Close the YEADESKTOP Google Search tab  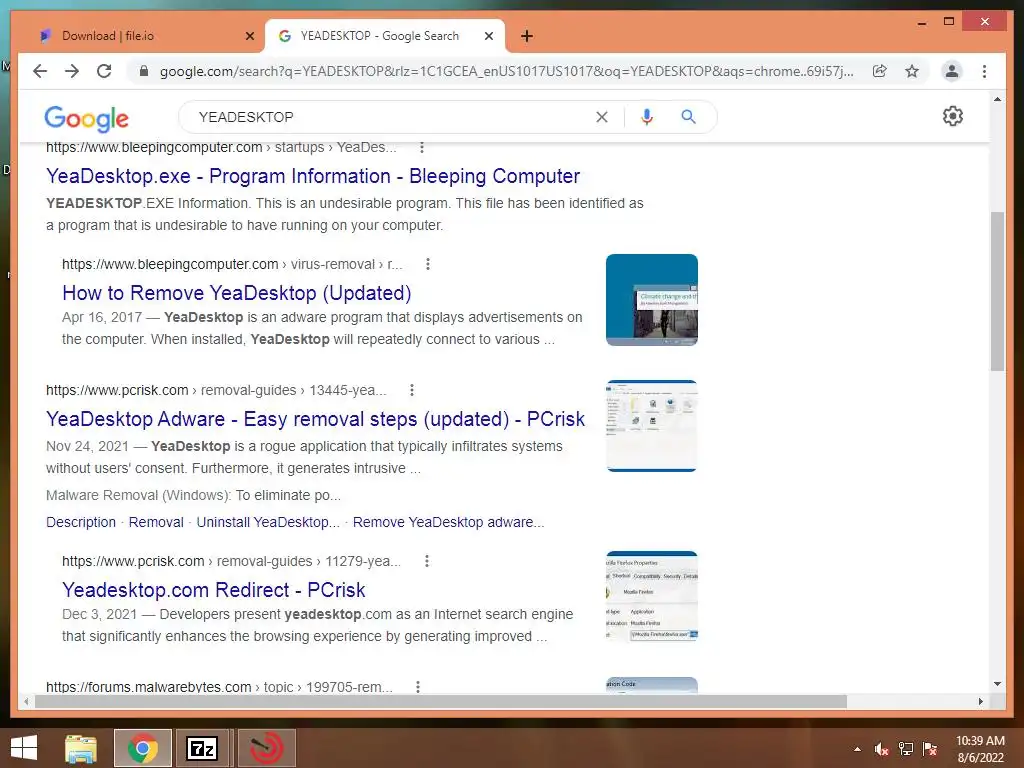point(488,36)
